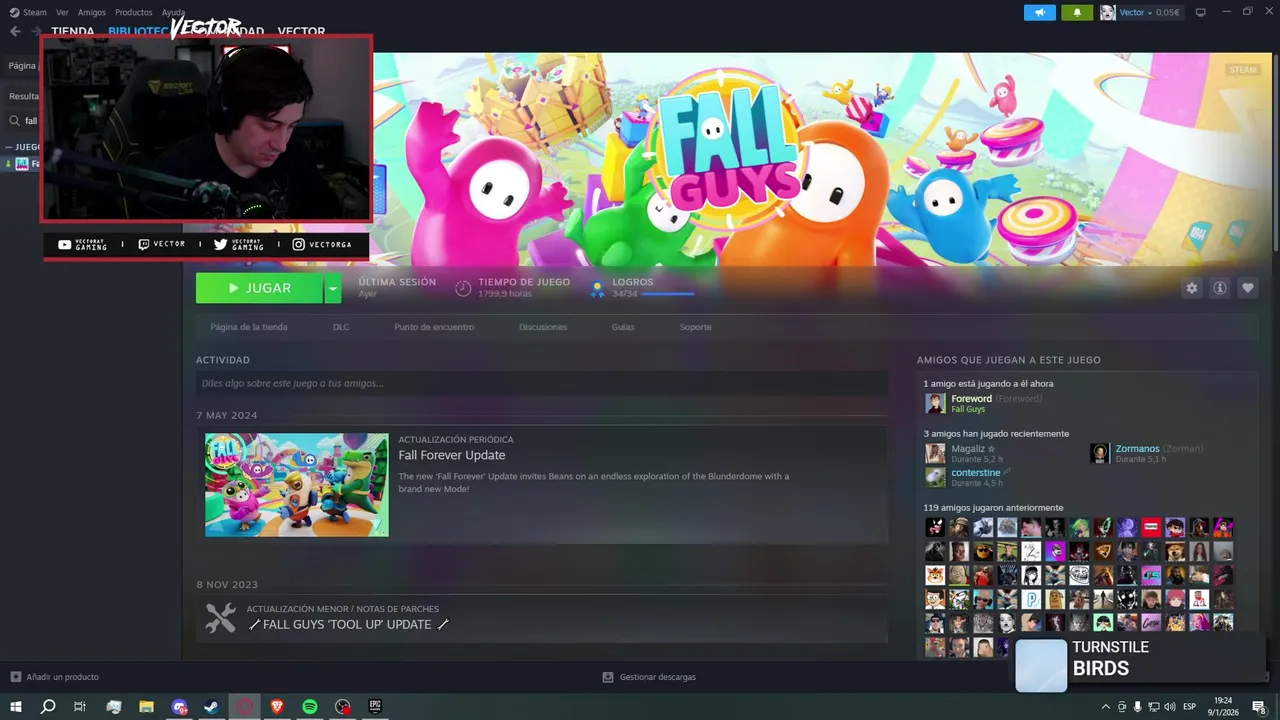
Task: Open Vector account dropdown
Action: pyautogui.click(x=1140, y=12)
